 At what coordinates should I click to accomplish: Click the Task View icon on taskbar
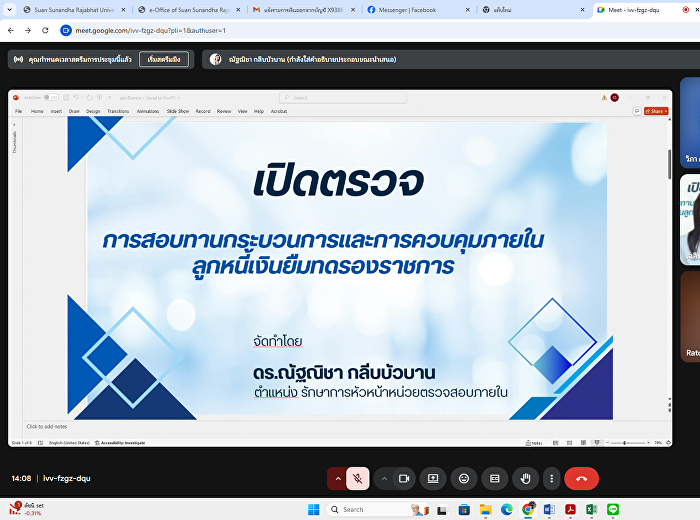click(x=442, y=510)
